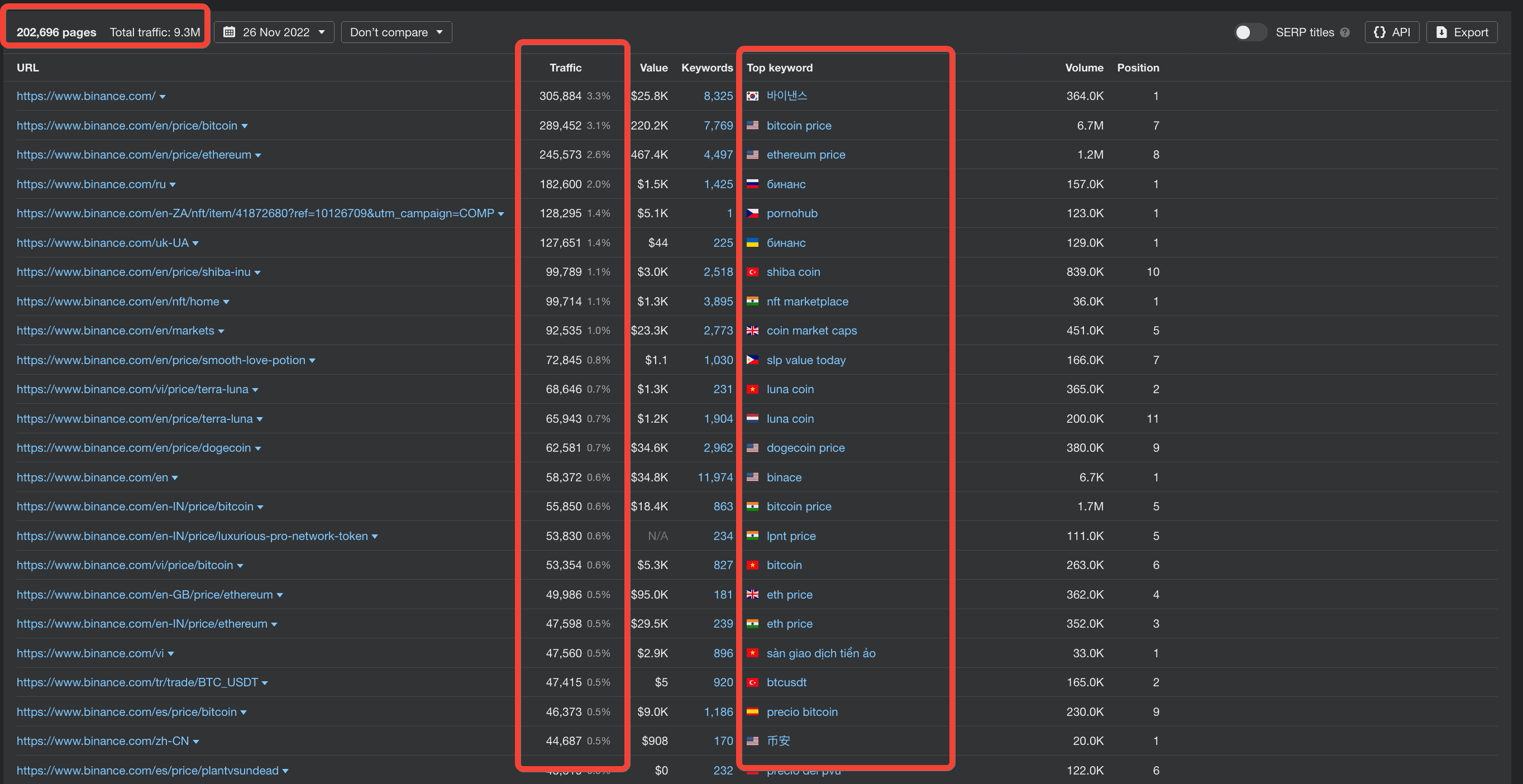
Task: Open the 26 Nov 2022 date dropdown
Action: tap(274, 32)
